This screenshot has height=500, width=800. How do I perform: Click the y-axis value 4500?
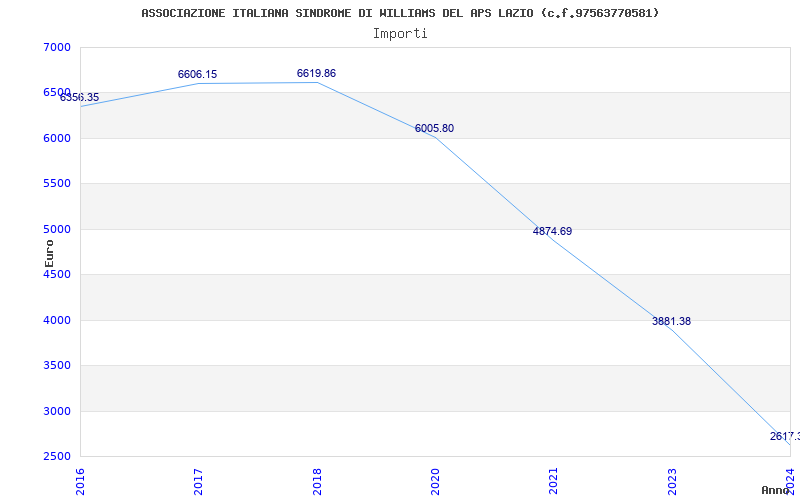[57, 274]
